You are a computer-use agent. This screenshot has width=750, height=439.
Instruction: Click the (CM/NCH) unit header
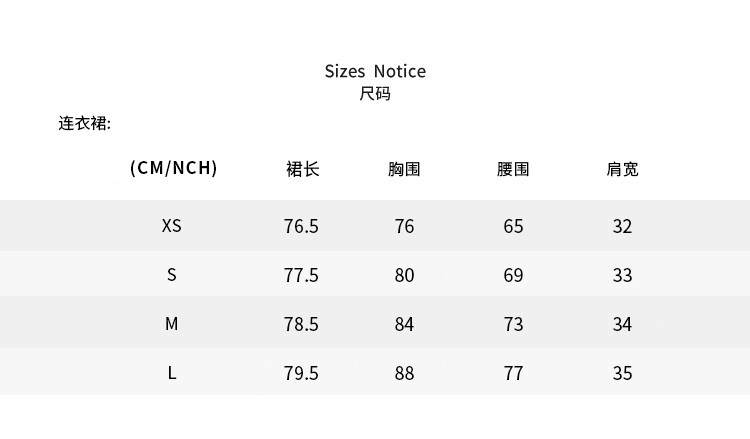point(174,168)
